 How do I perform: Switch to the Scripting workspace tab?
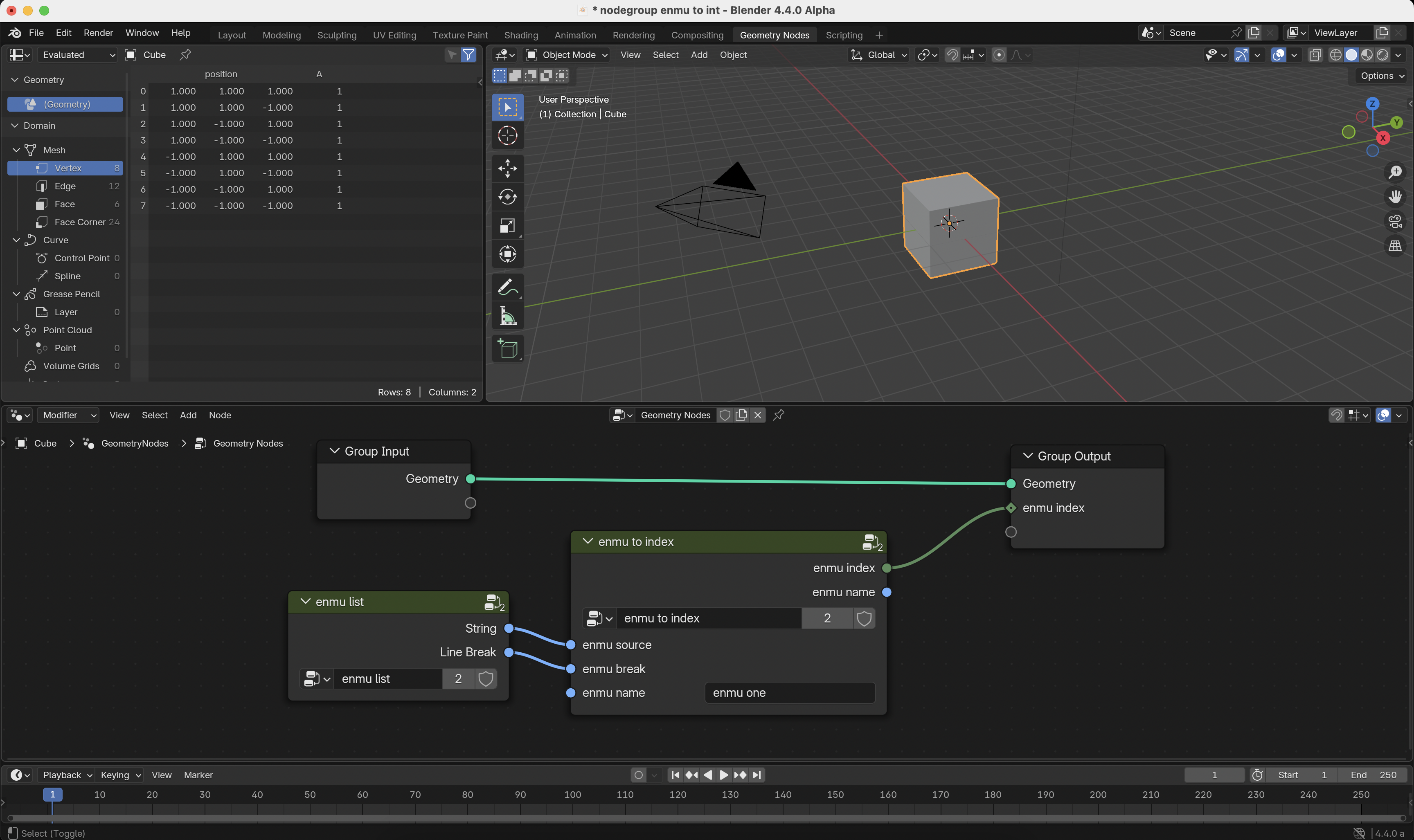coord(844,35)
